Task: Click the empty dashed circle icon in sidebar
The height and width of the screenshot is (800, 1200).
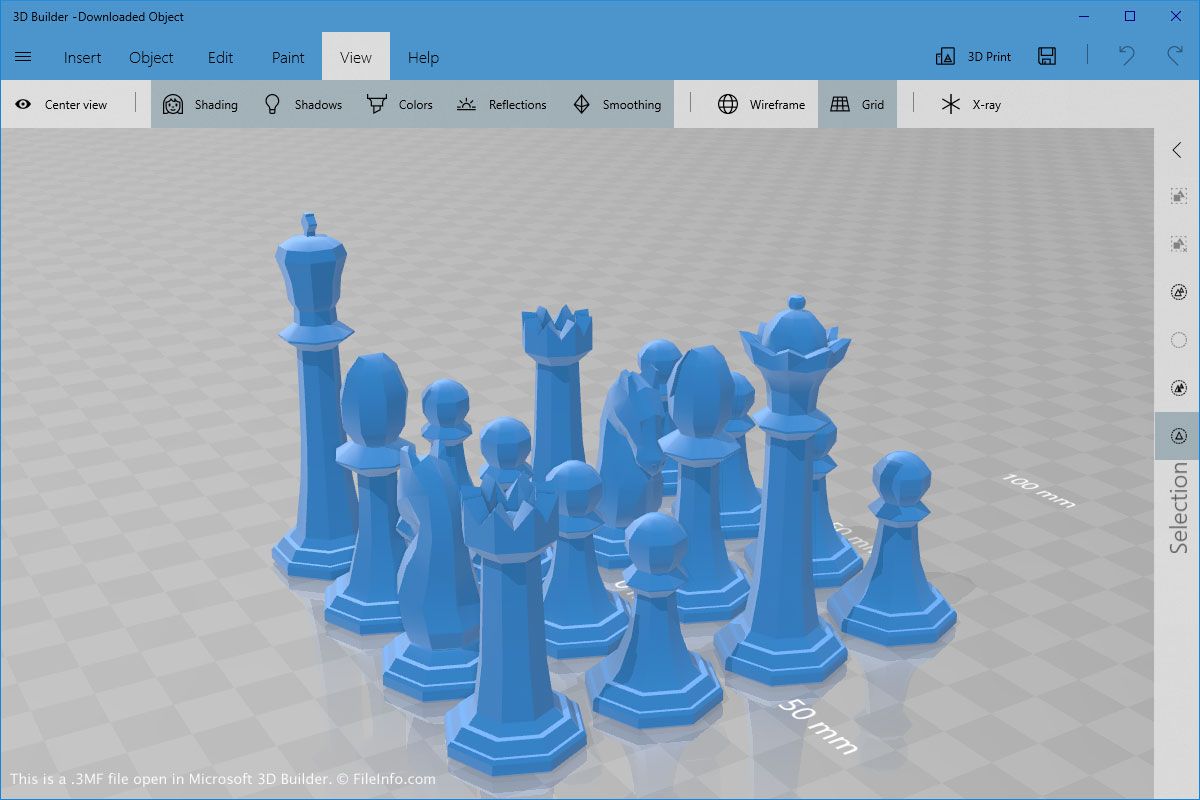Action: pyautogui.click(x=1178, y=340)
